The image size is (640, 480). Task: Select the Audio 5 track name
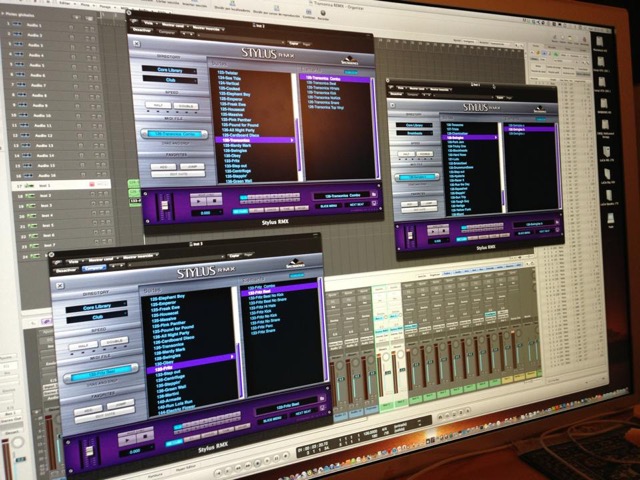coord(36,65)
